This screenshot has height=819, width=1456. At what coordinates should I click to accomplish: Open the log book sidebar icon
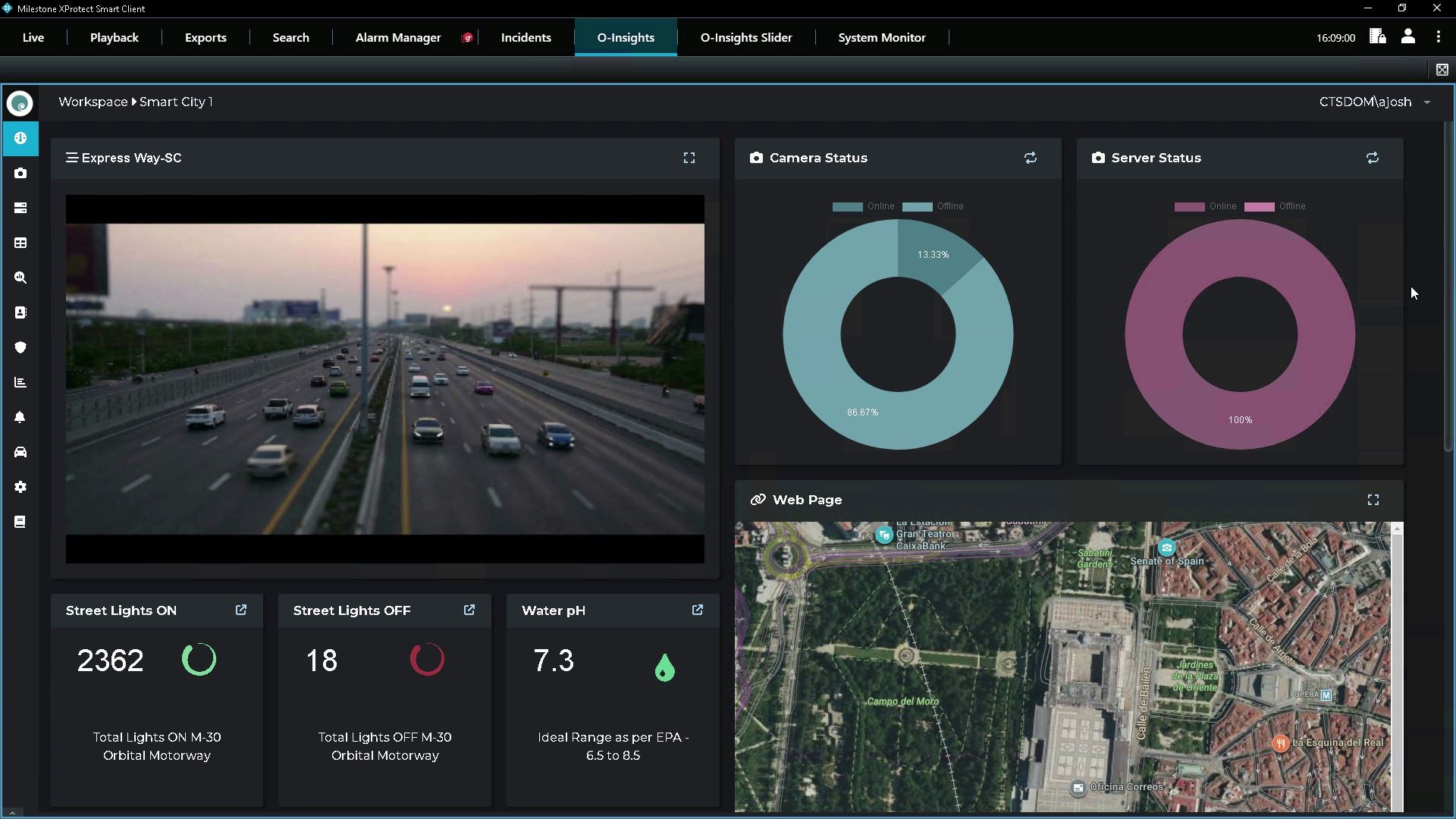20,522
